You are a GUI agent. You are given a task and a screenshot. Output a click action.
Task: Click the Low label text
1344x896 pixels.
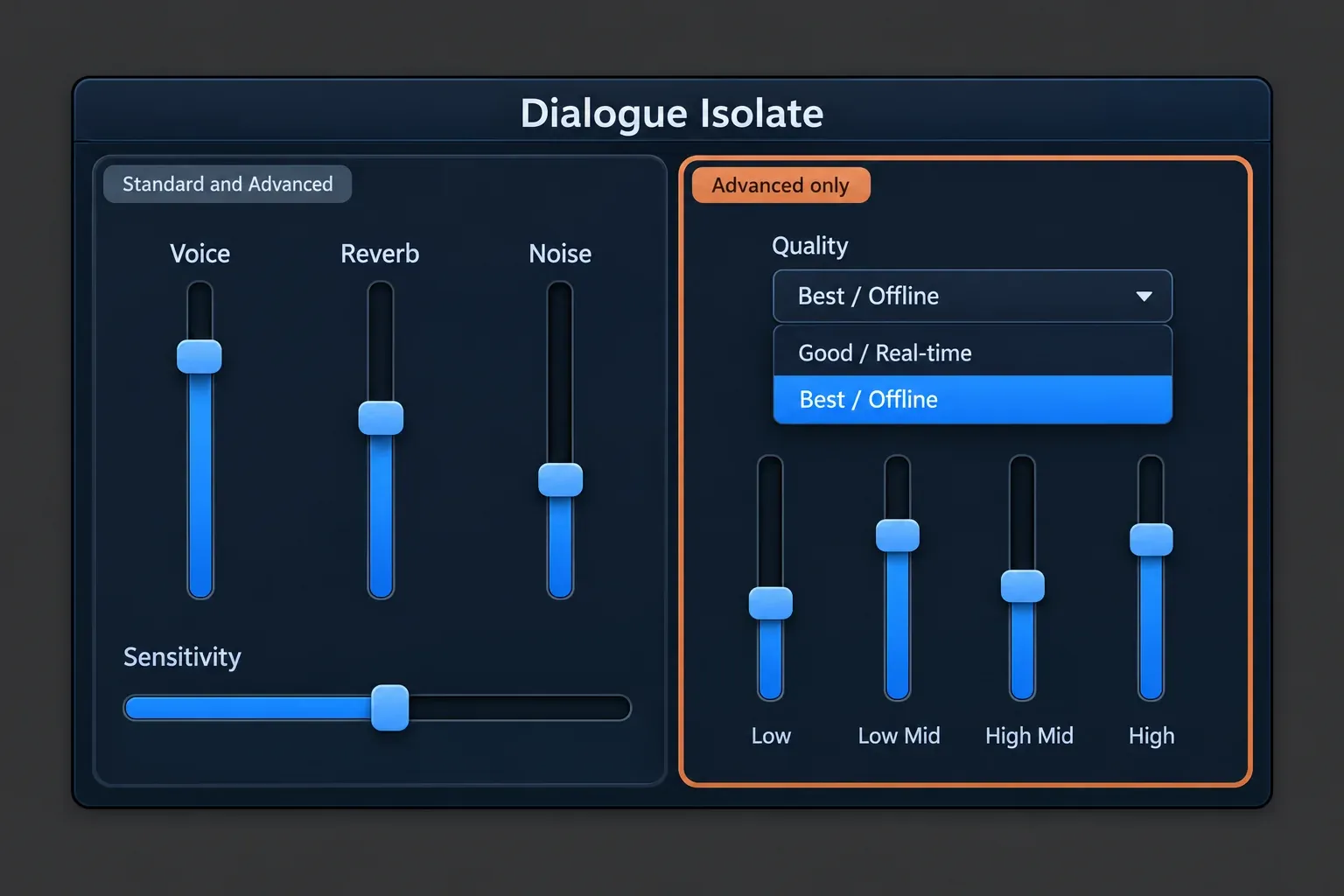click(771, 736)
